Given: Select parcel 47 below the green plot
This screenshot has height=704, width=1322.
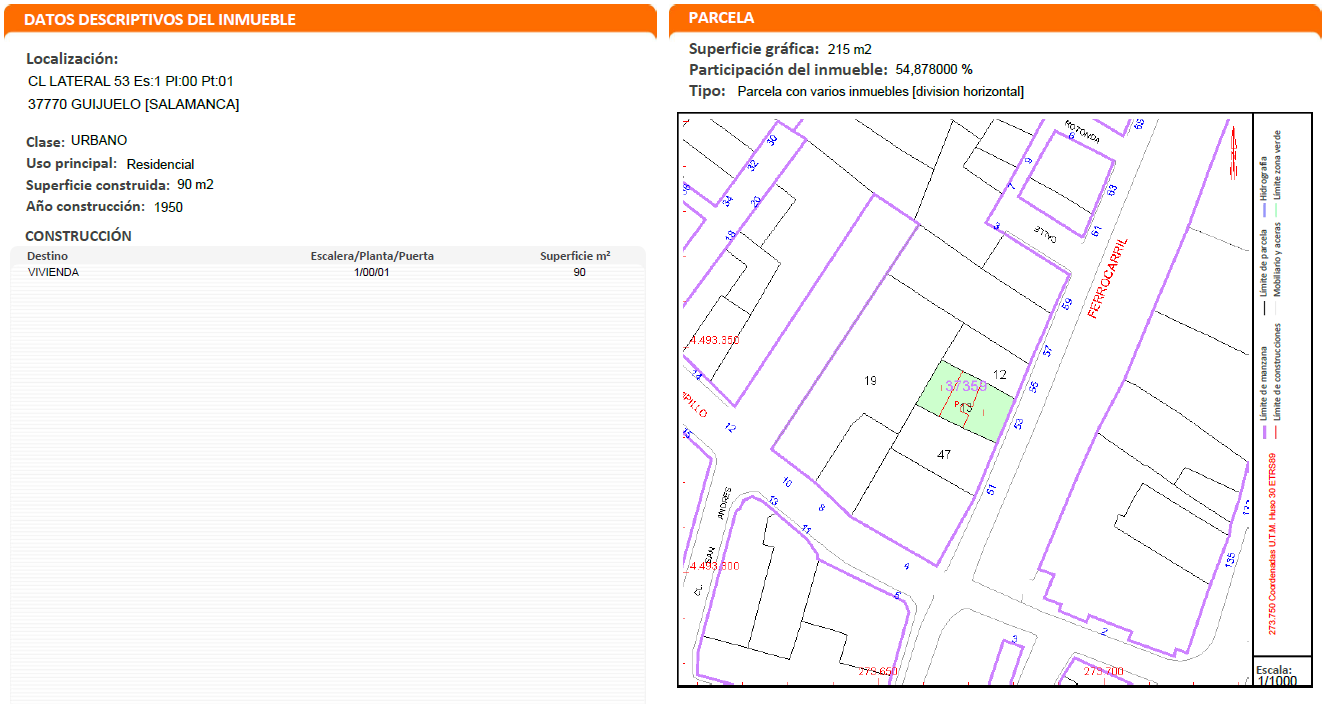Looking at the screenshot, I should (943, 454).
